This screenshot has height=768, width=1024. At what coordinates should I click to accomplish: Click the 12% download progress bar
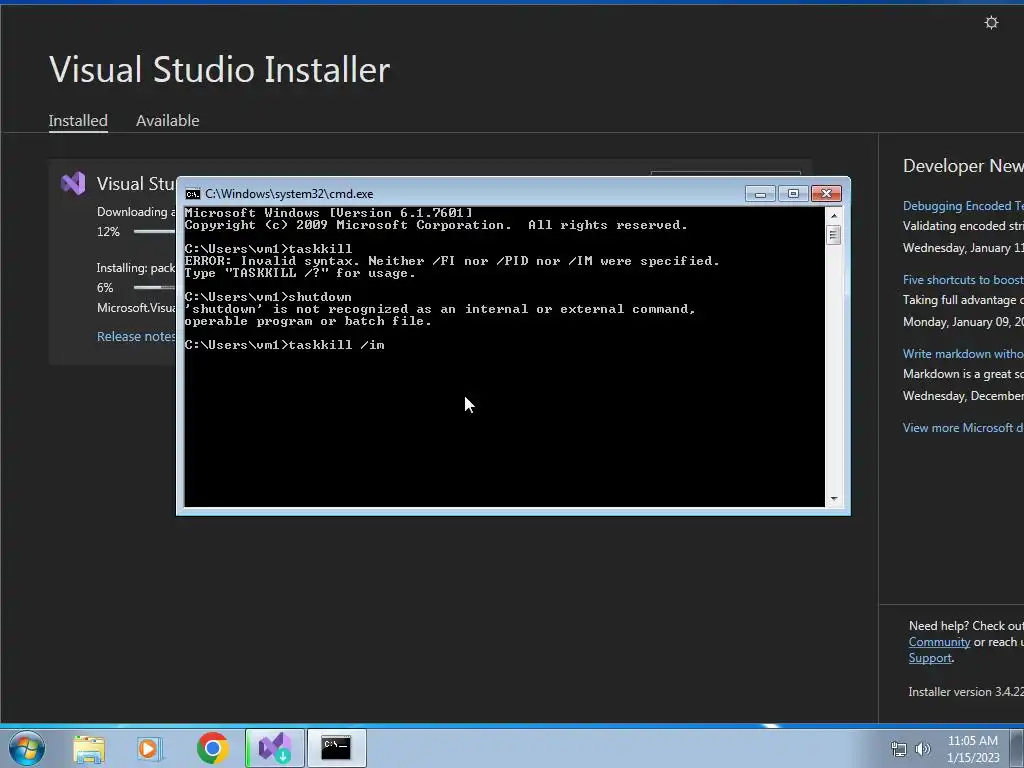(154, 231)
